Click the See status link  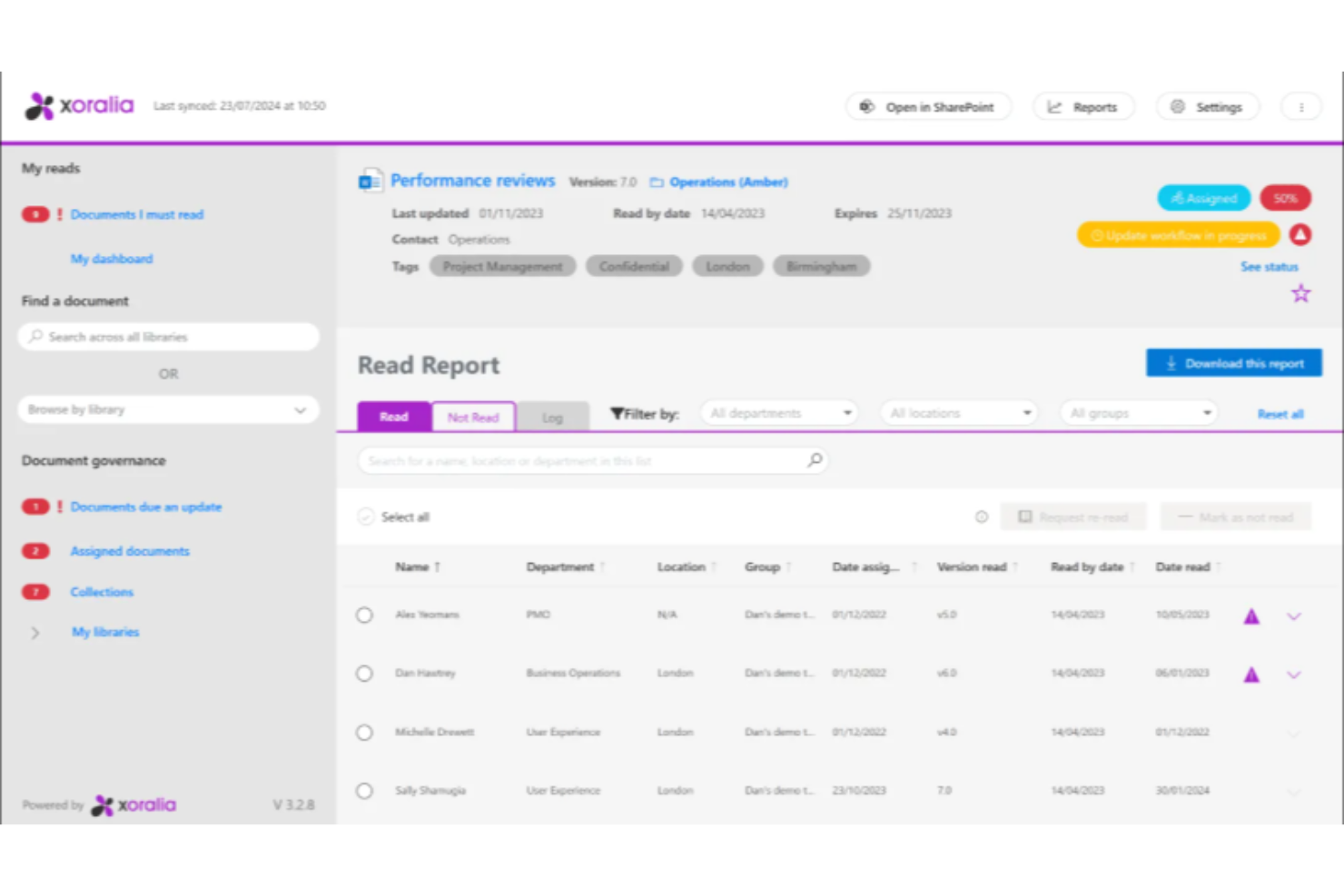1269,266
